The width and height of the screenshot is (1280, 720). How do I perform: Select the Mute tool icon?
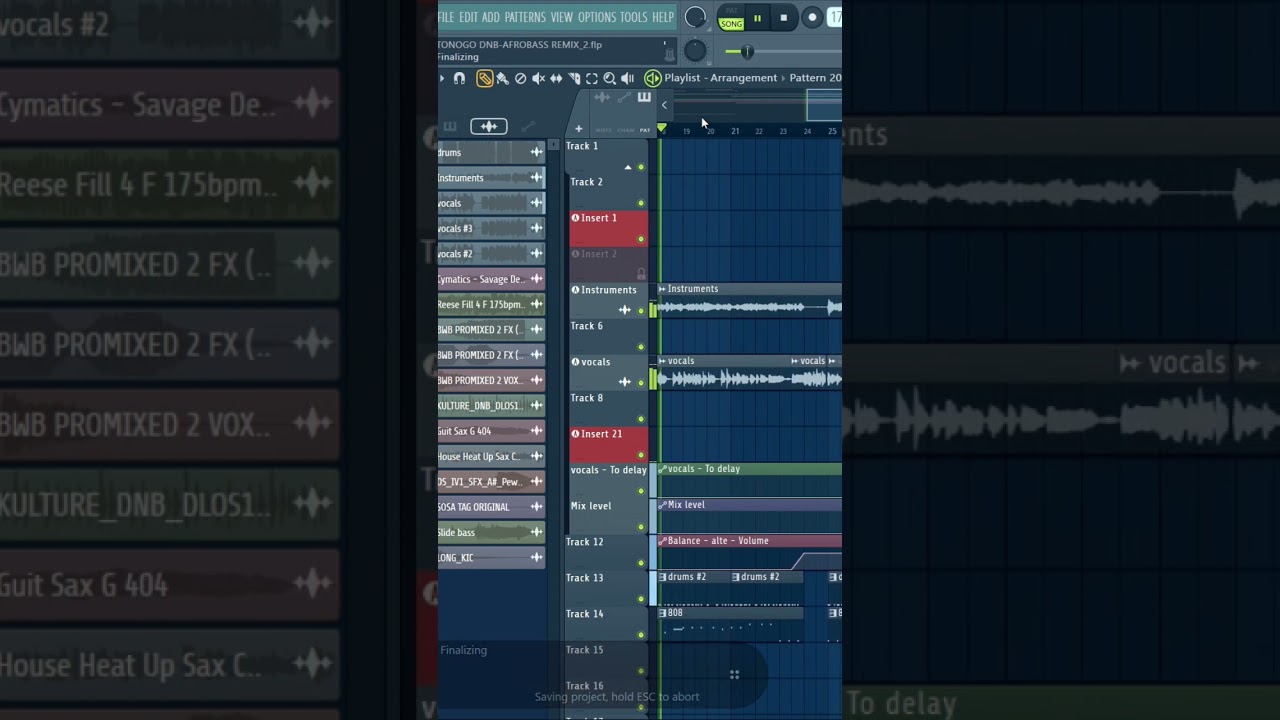click(538, 78)
